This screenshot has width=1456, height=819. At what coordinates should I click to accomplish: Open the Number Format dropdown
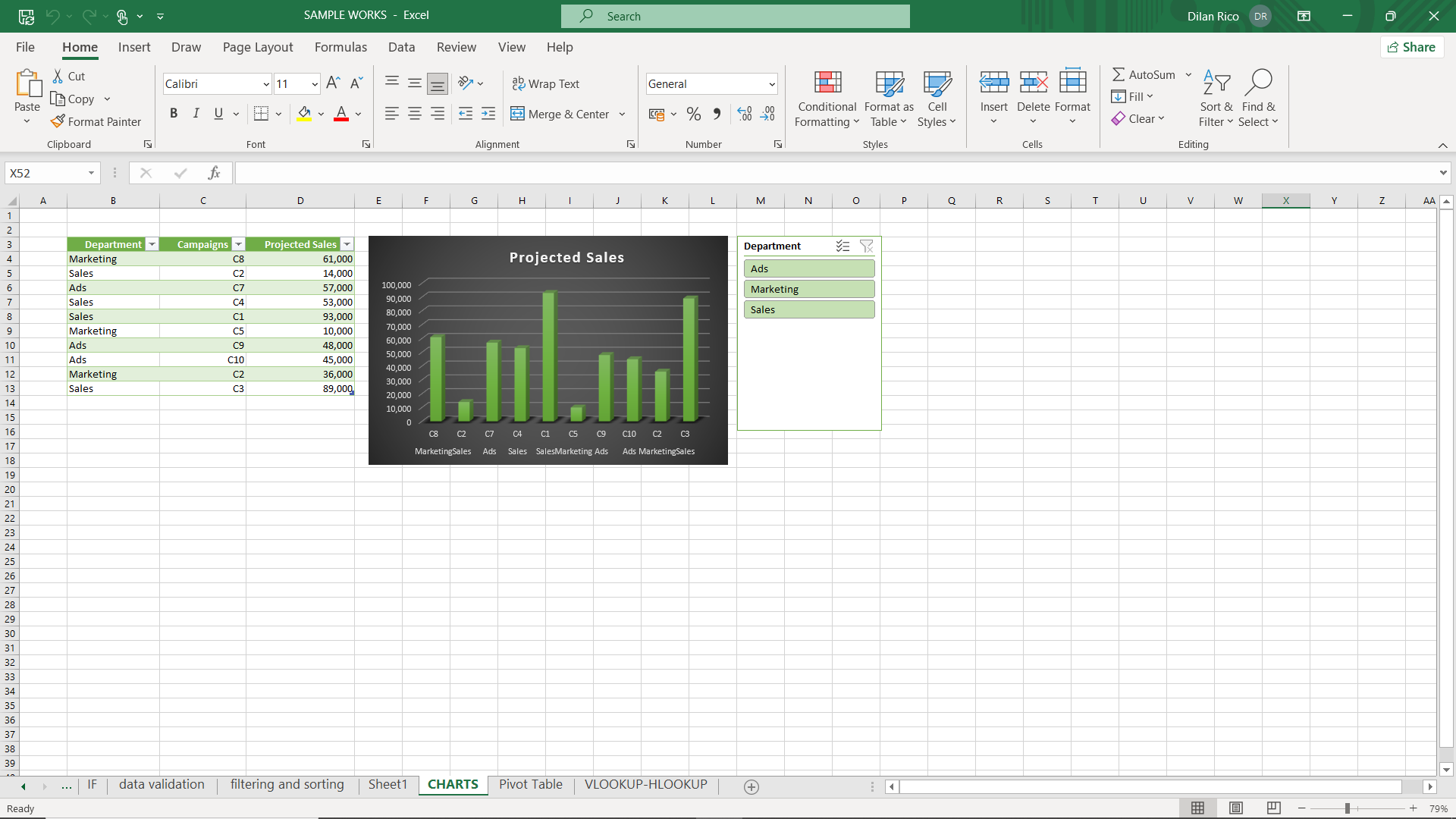pos(772,84)
